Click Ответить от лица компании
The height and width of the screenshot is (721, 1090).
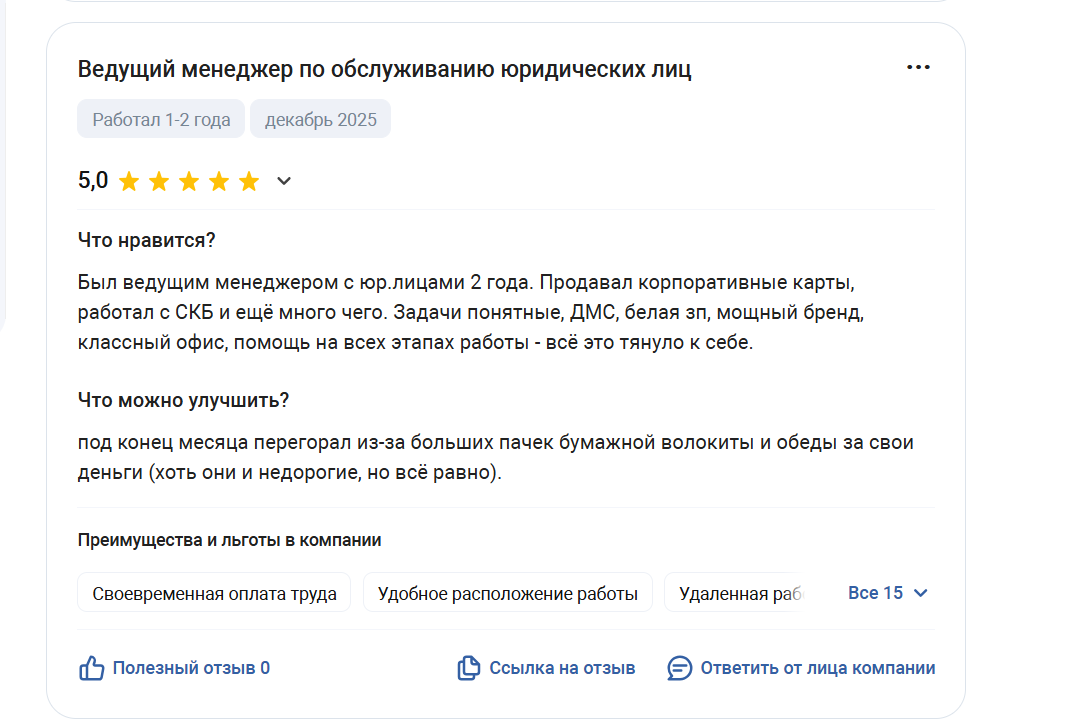coord(818,668)
